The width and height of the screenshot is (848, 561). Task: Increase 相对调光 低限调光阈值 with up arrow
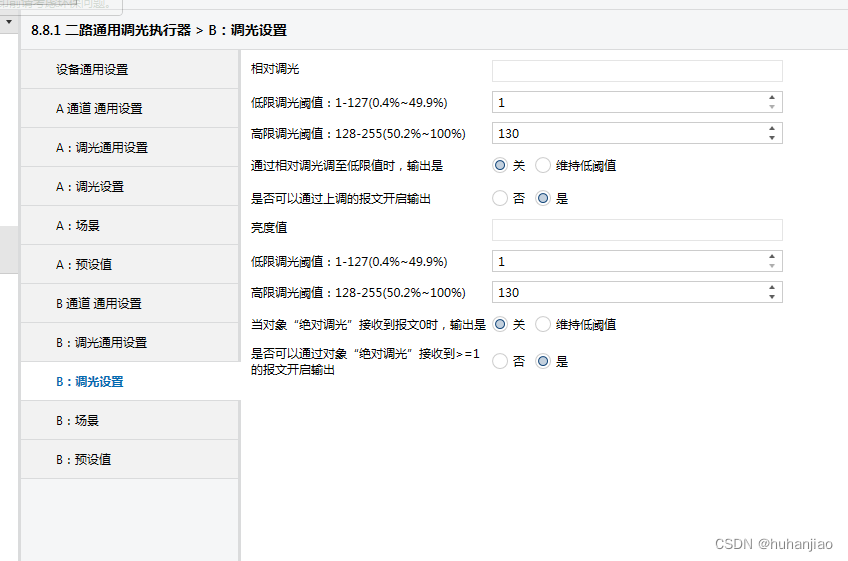[x=772, y=98]
